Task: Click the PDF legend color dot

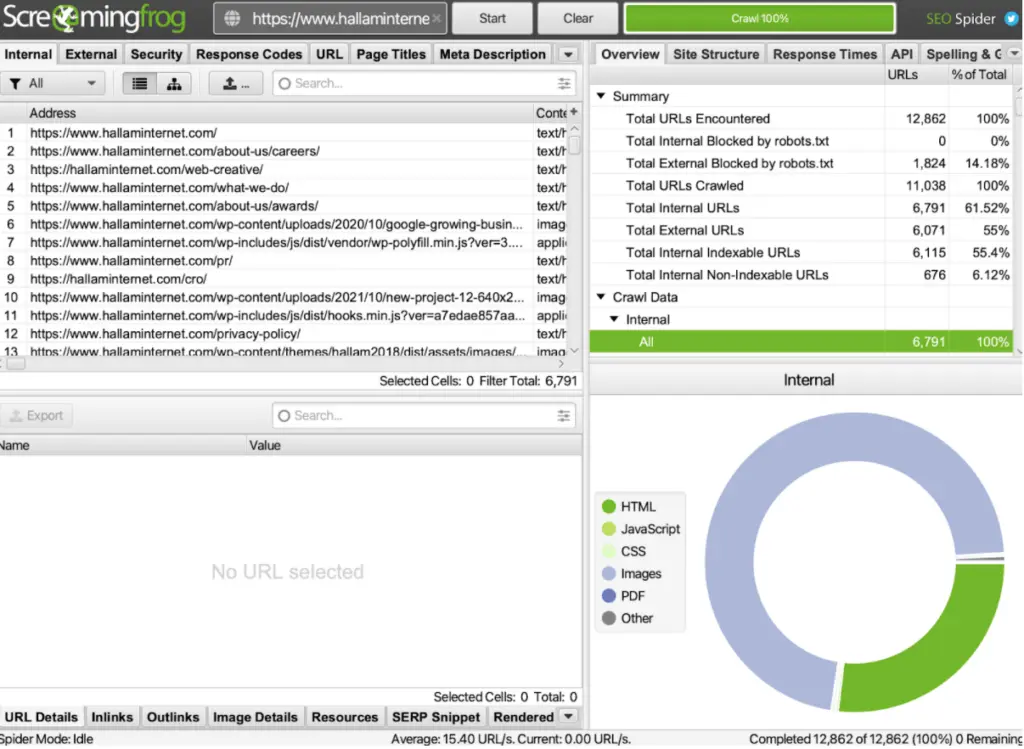Action: click(x=609, y=596)
